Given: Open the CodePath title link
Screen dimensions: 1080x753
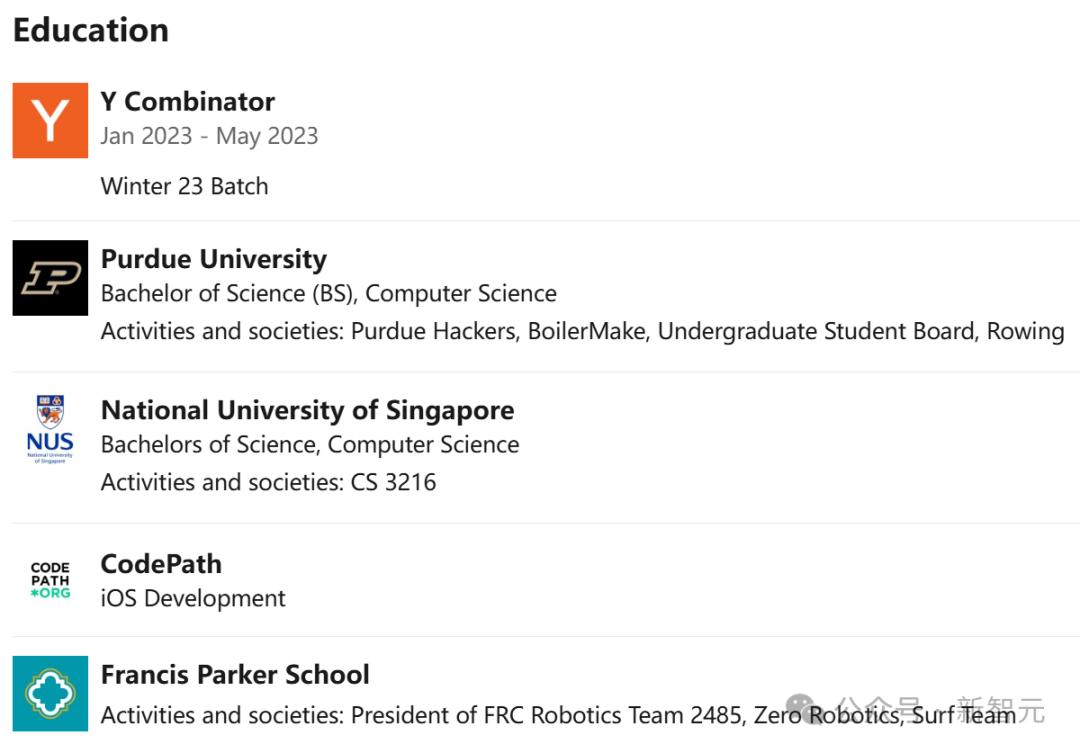Looking at the screenshot, I should [x=161, y=564].
